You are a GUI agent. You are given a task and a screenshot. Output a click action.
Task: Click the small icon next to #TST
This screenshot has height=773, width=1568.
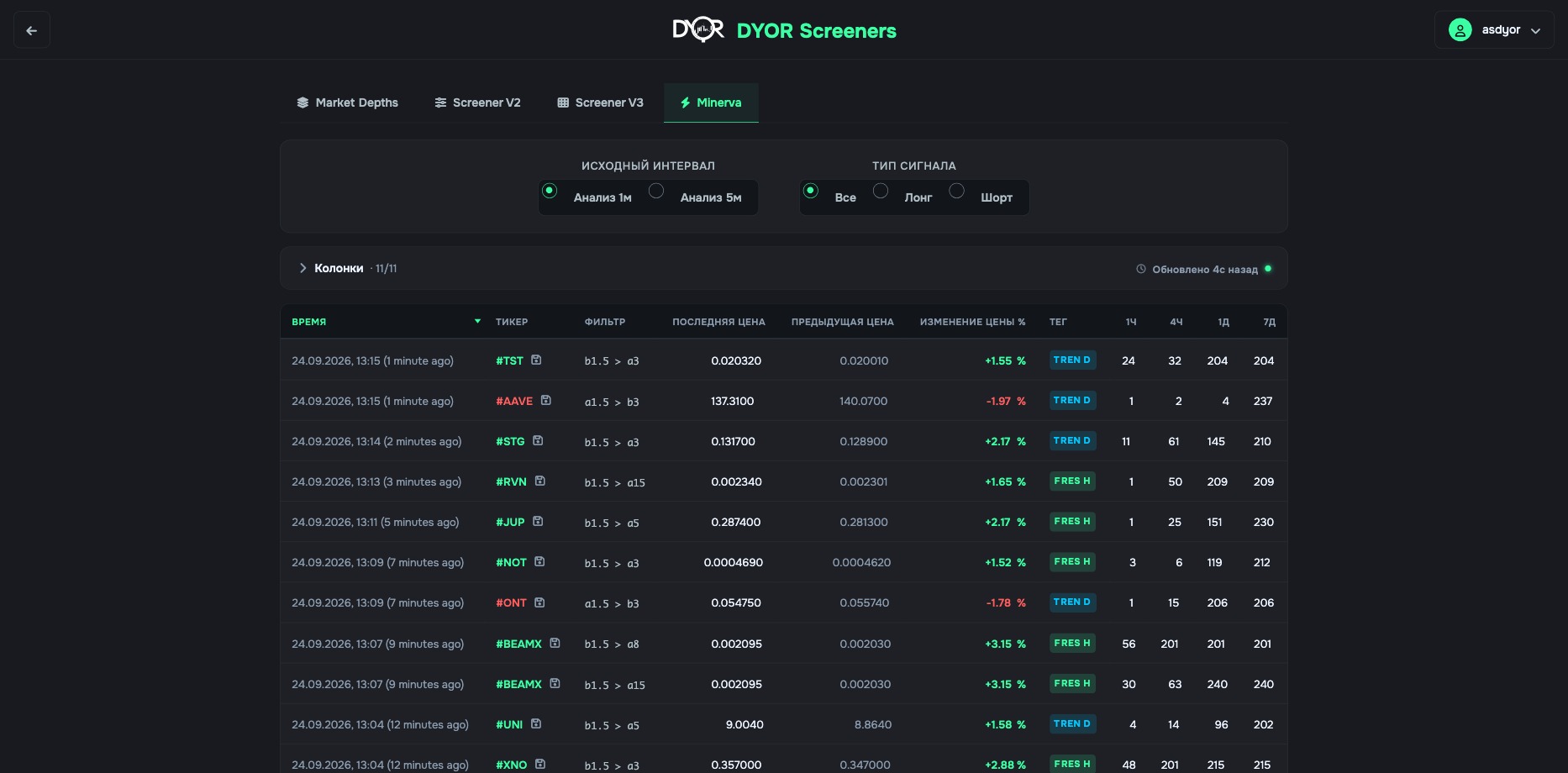536,360
